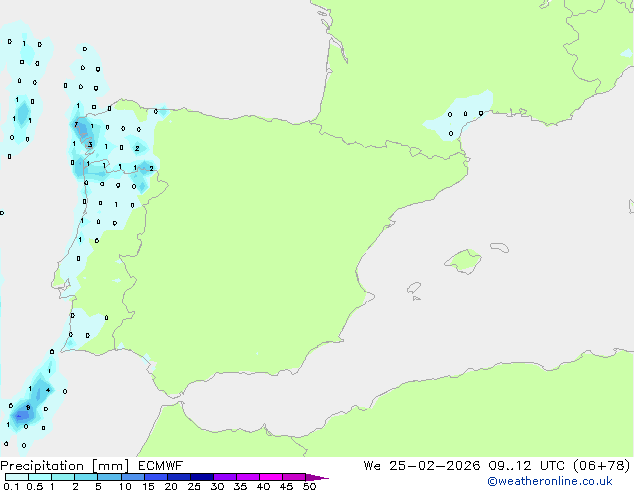Click the 0.5–1 mm legend color box

(40, 477)
